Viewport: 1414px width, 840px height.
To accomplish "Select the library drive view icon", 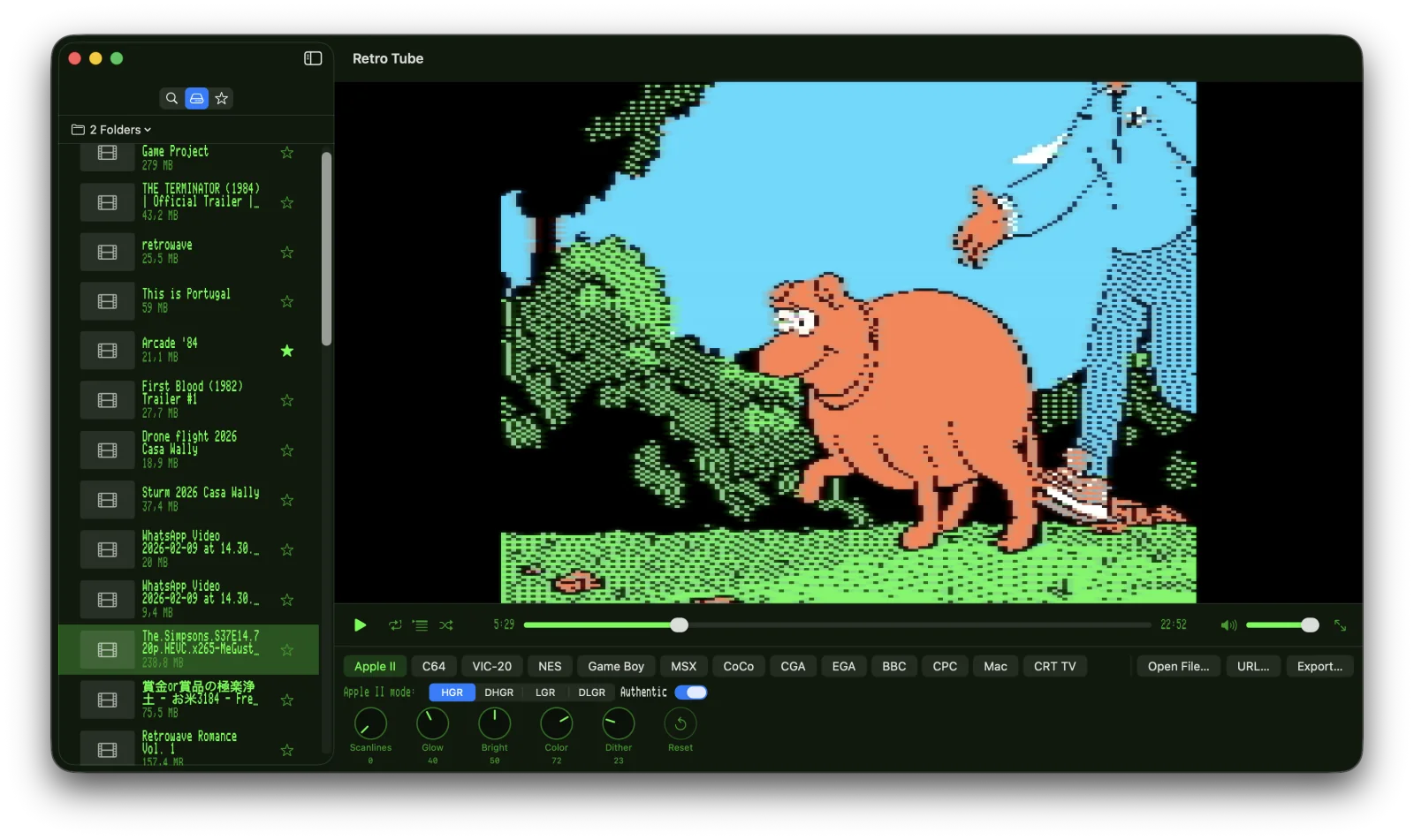I will point(196,98).
